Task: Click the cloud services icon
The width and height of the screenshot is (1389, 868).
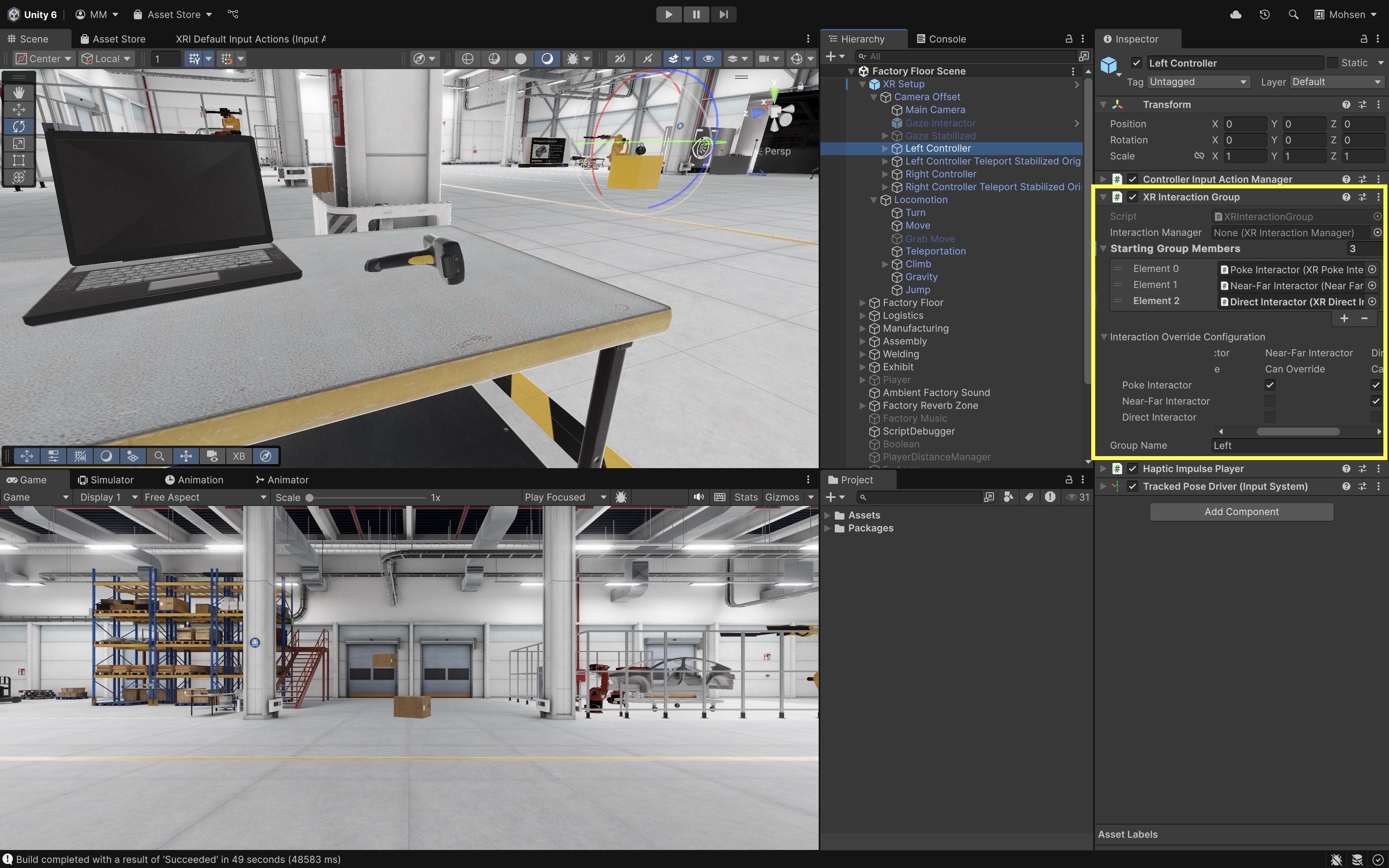Action: click(1236, 14)
